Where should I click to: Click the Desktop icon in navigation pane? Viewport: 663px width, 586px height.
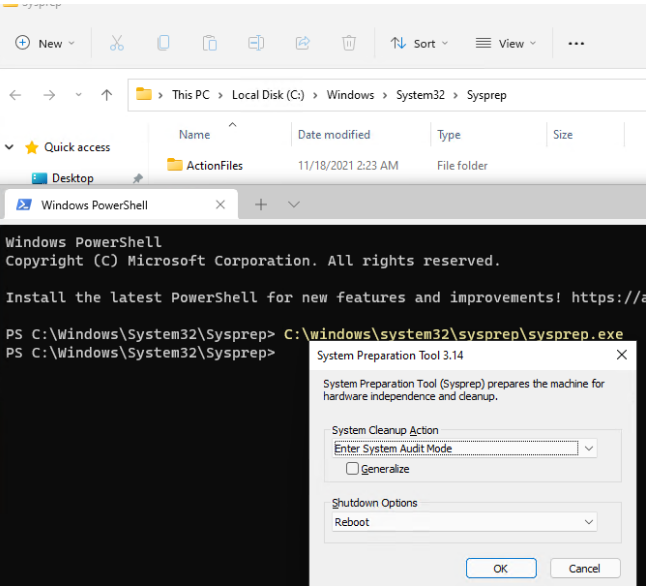39,178
